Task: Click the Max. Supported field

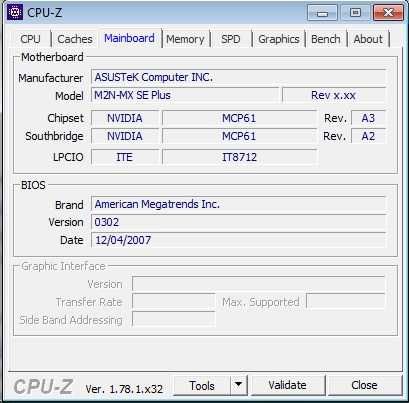Action: coord(346,302)
